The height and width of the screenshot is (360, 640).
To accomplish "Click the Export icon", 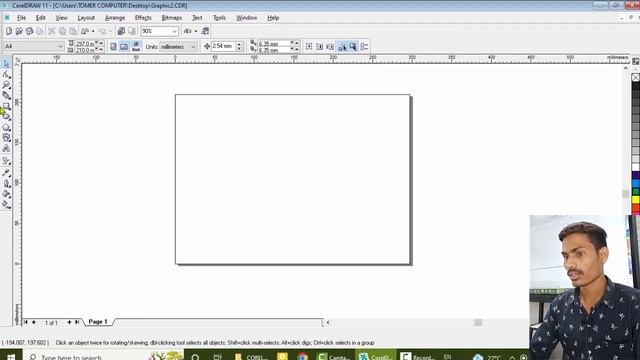I will [x=131, y=31].
